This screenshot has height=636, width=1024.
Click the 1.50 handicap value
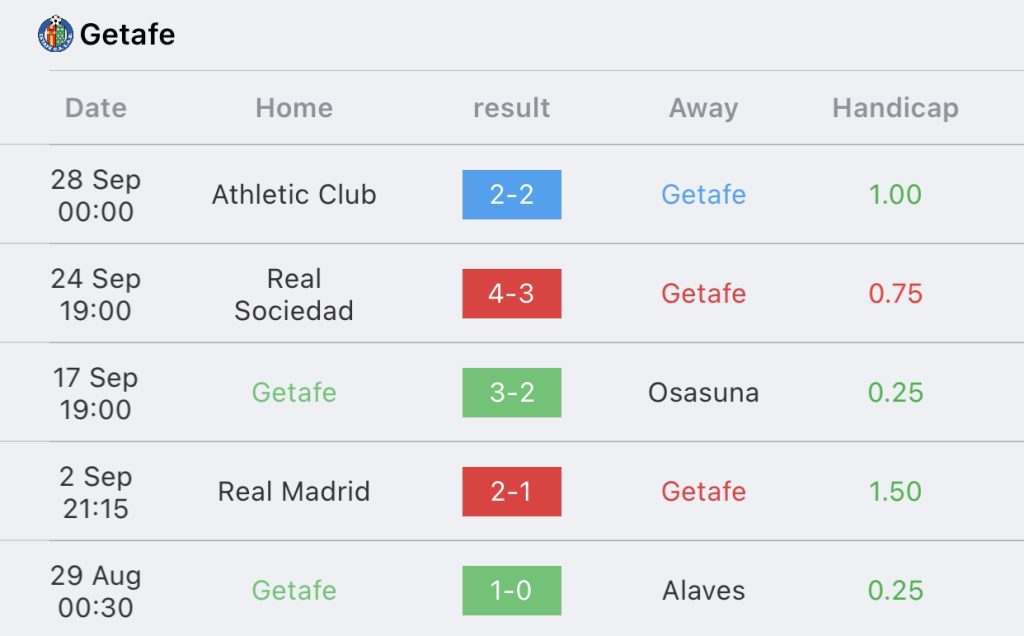point(895,492)
